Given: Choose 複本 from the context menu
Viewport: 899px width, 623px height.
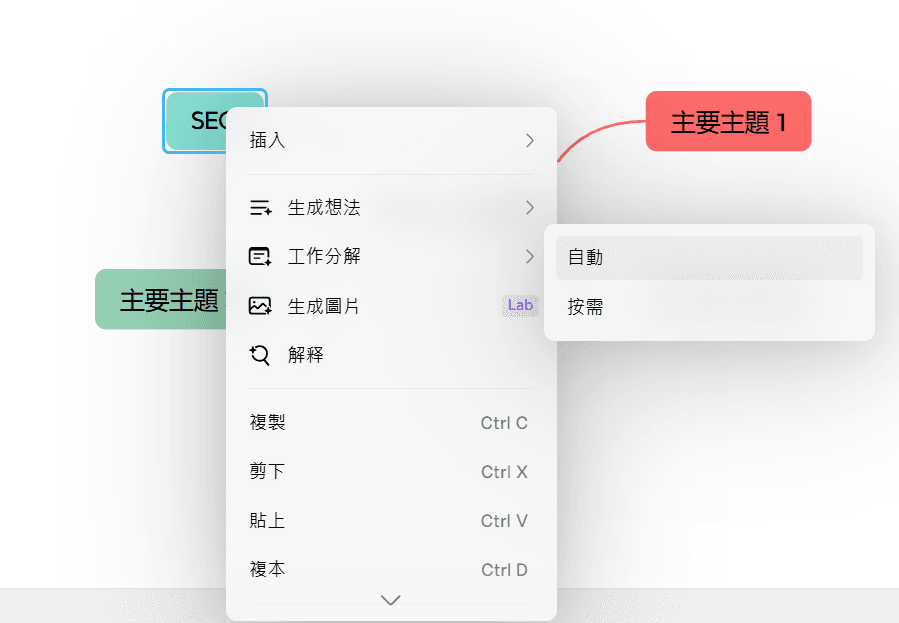Looking at the screenshot, I should 267,569.
